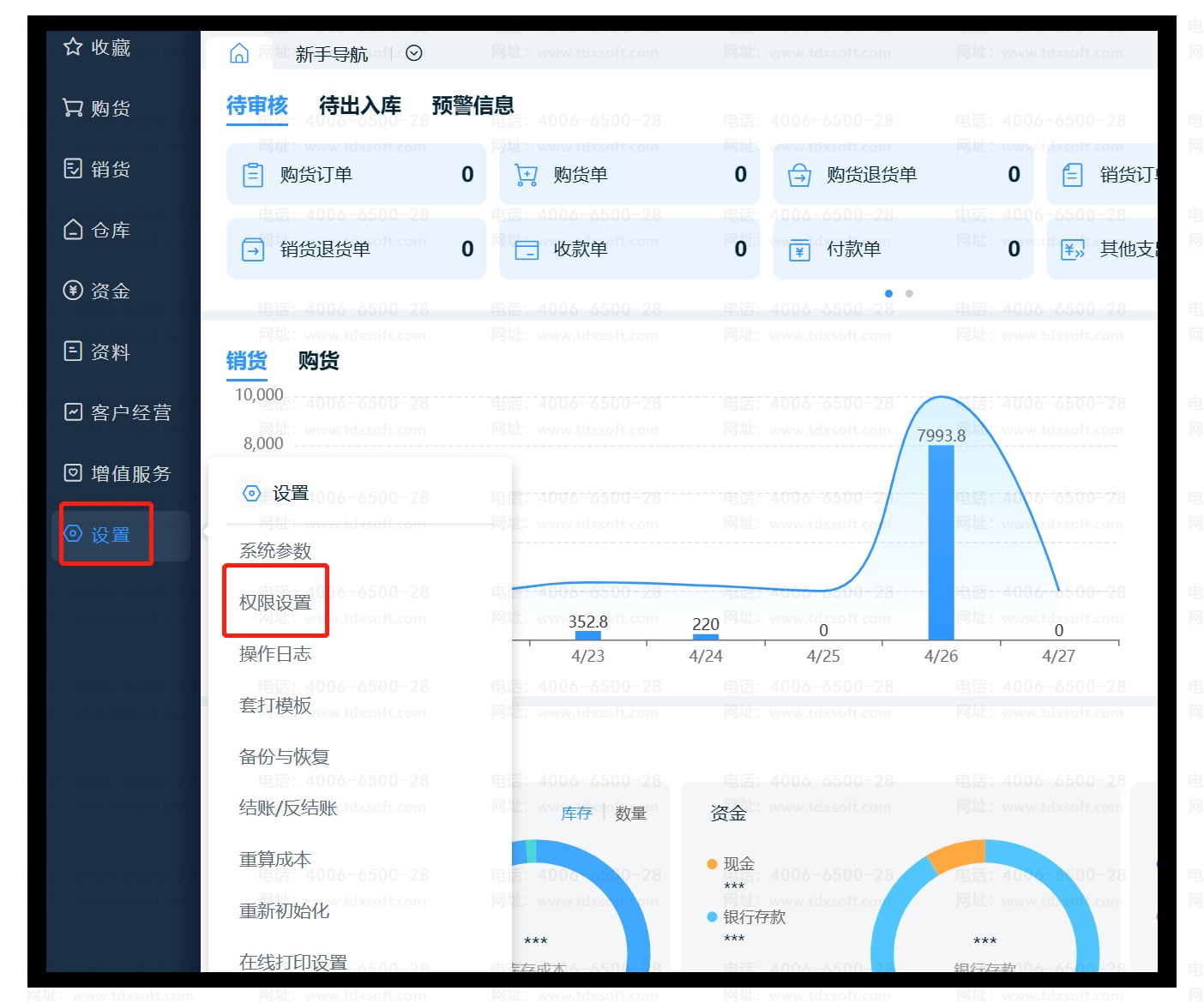Select 备份与恢复 menu entry
The height and width of the screenshot is (1003, 1204).
[284, 757]
